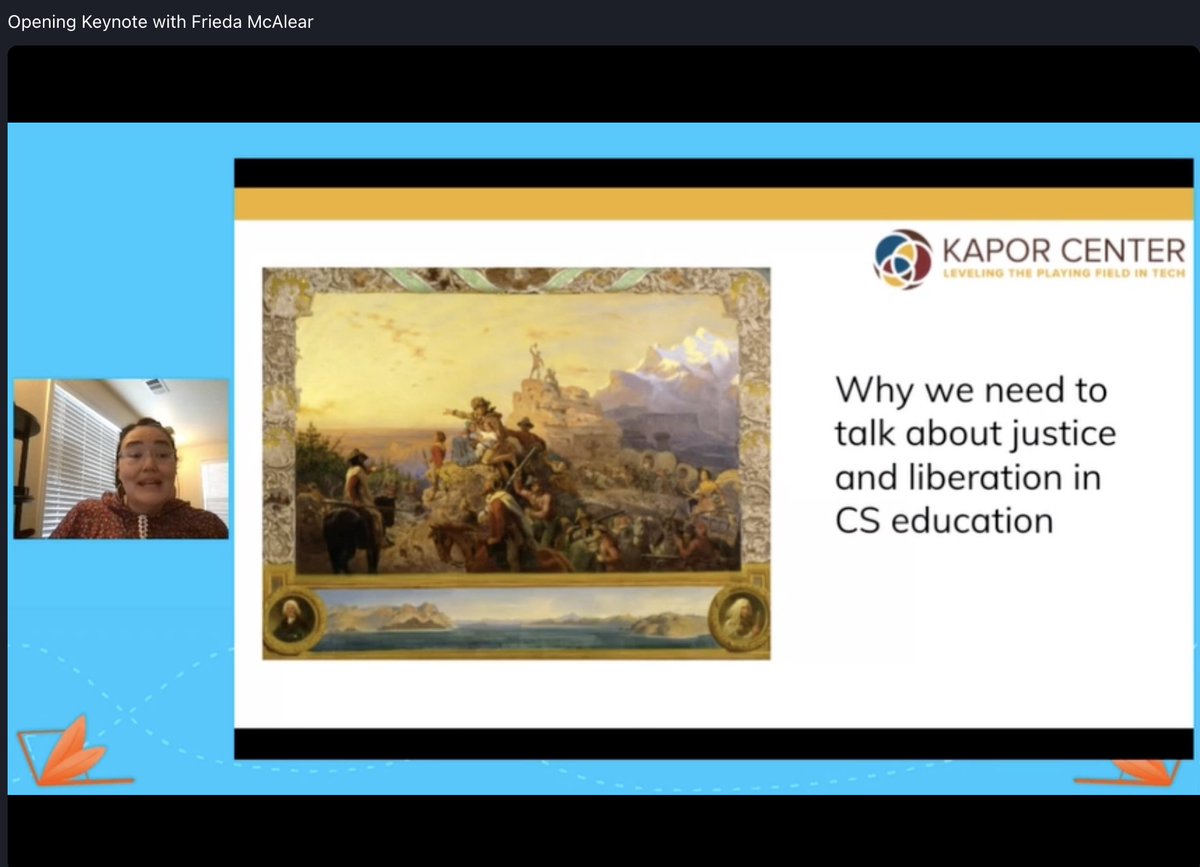Click the slide text 'CS education'
The width and height of the screenshot is (1200, 867).
944,521
